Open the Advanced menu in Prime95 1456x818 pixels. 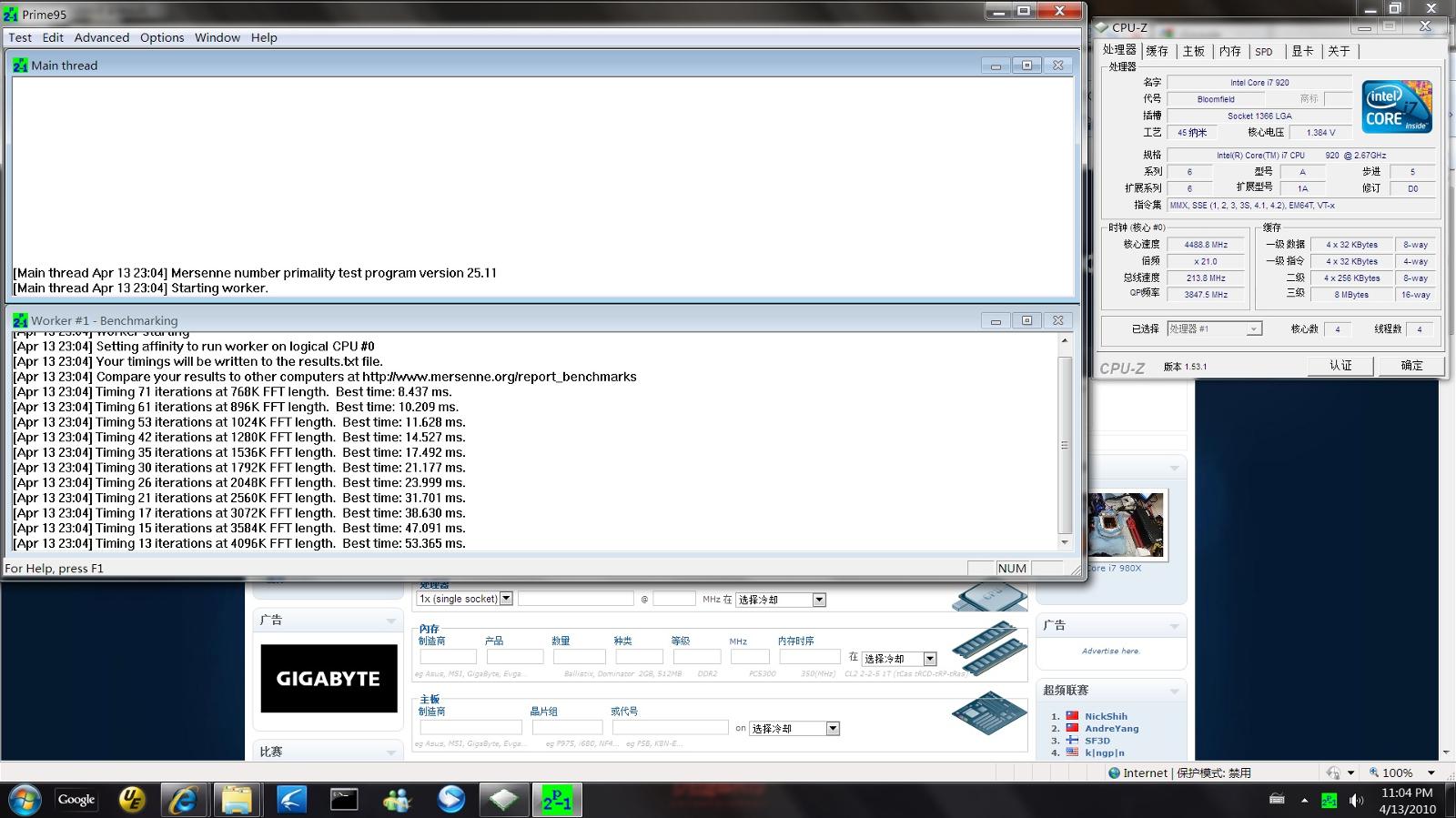click(102, 37)
